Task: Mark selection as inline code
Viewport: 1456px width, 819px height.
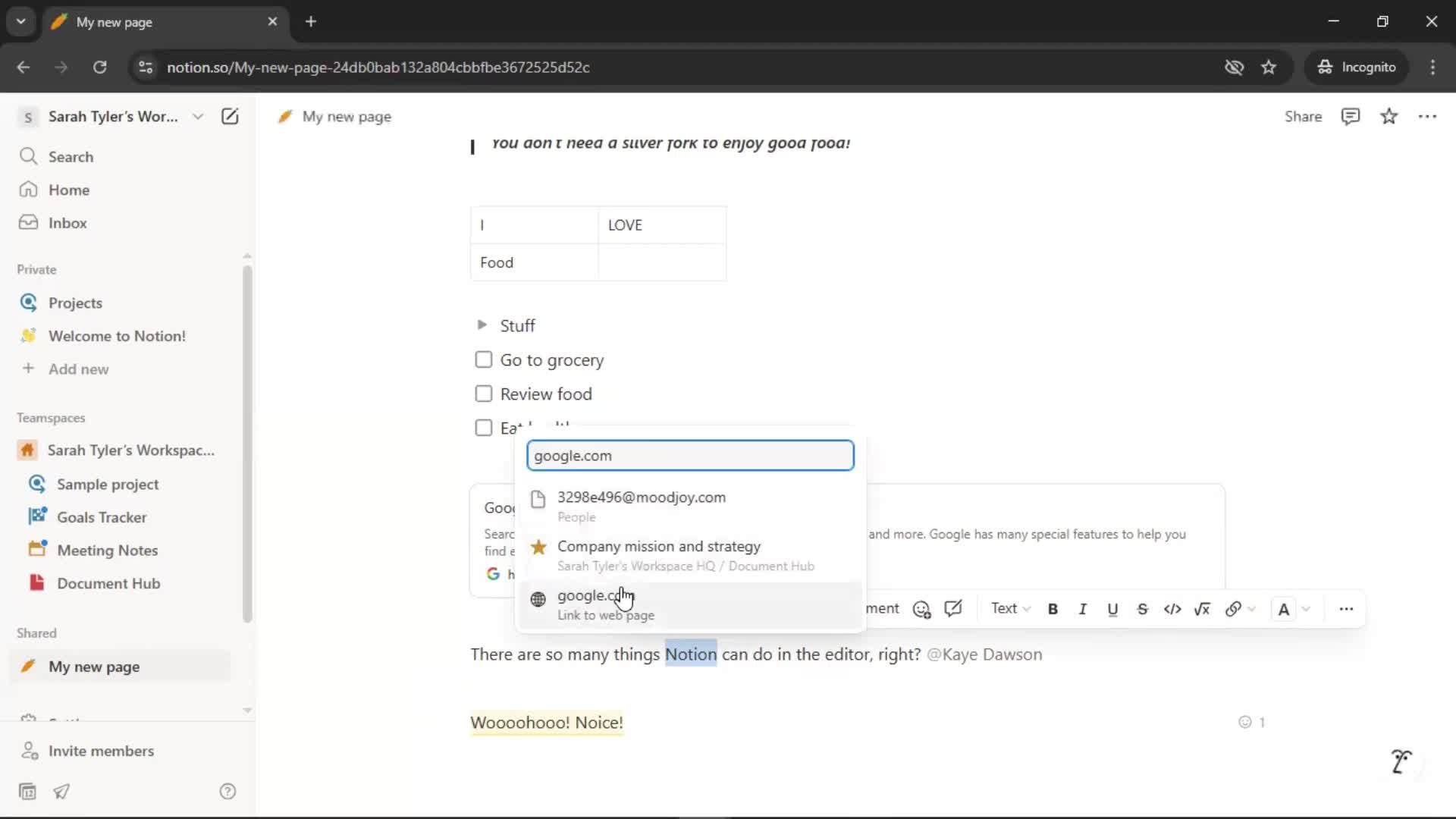Action: pos(1172,609)
